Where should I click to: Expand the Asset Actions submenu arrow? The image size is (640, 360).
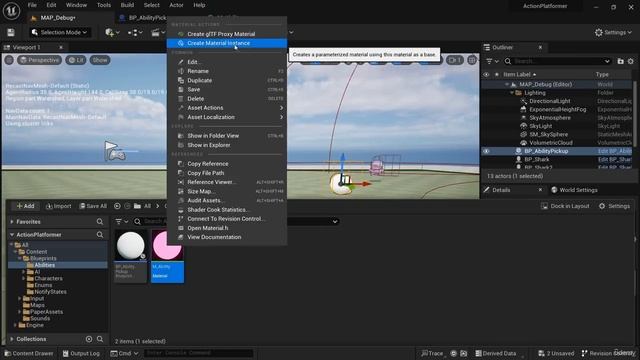pyautogui.click(x=281, y=108)
